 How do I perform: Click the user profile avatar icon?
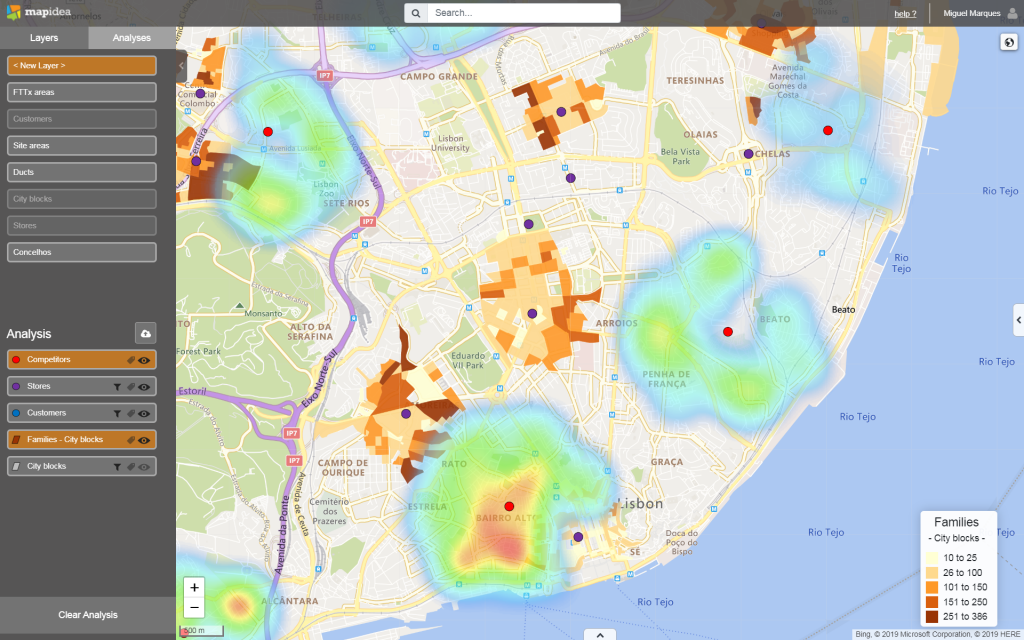(x=1012, y=13)
